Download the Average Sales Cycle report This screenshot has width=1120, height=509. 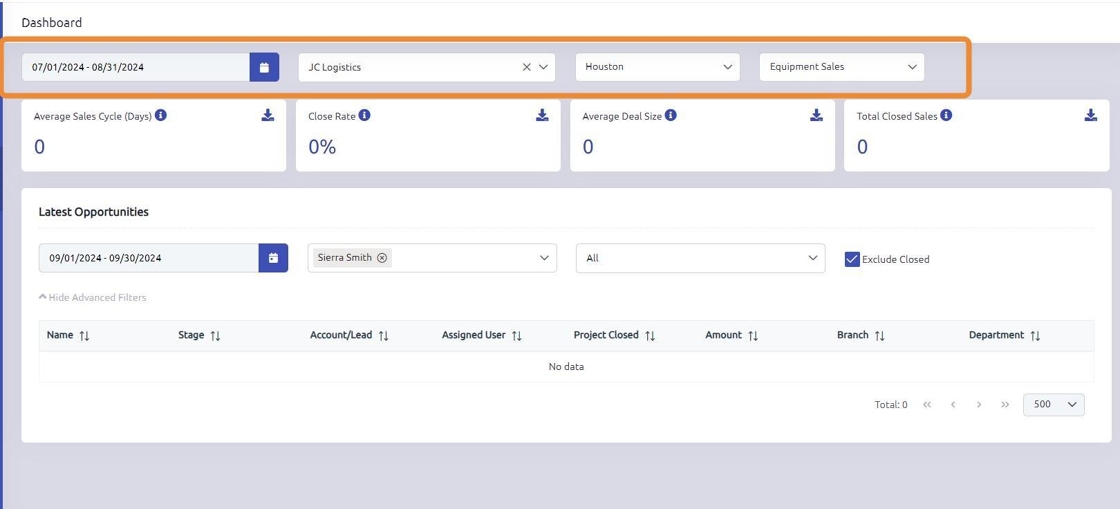[x=268, y=116]
